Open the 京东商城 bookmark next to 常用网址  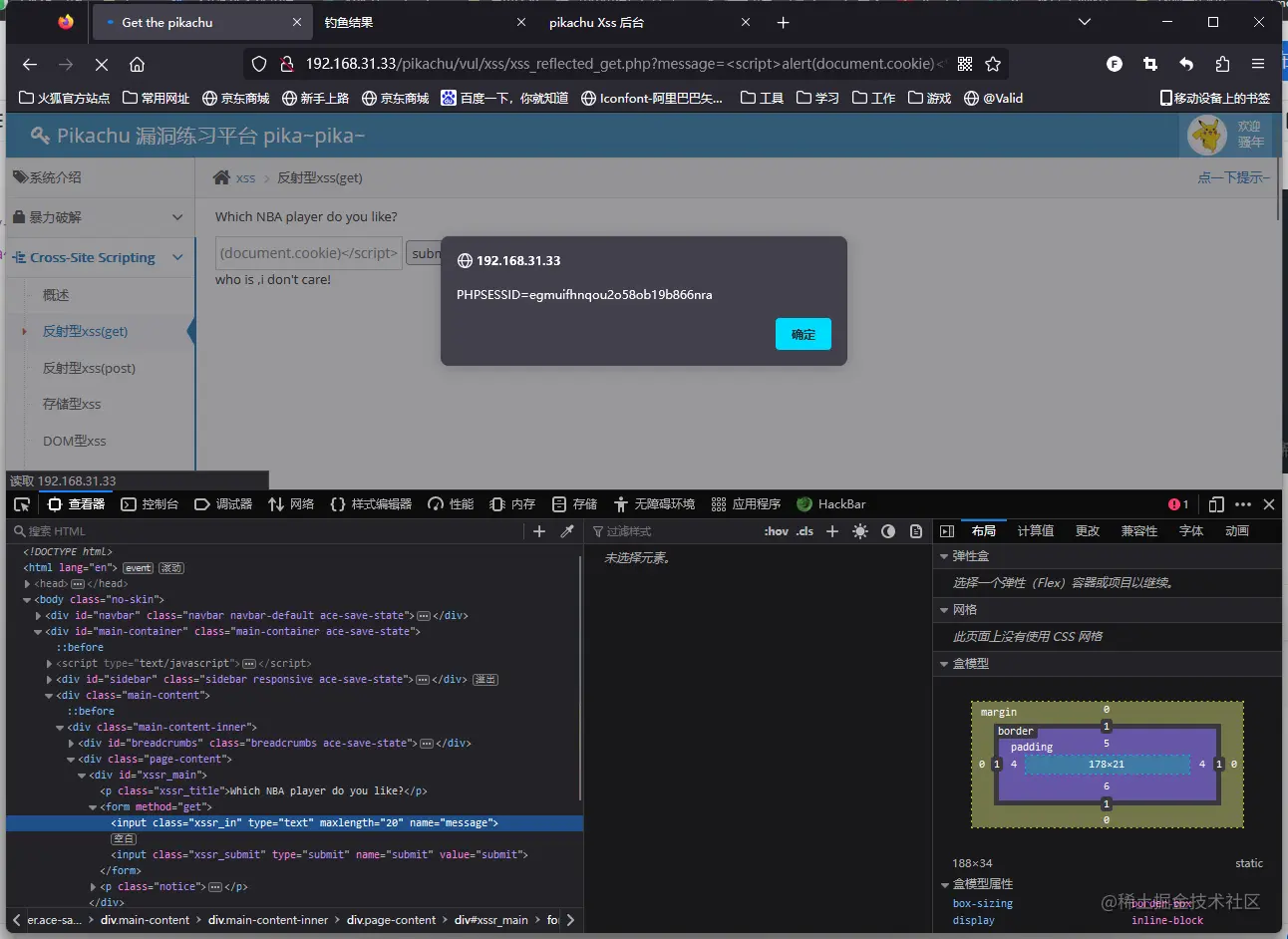[236, 98]
